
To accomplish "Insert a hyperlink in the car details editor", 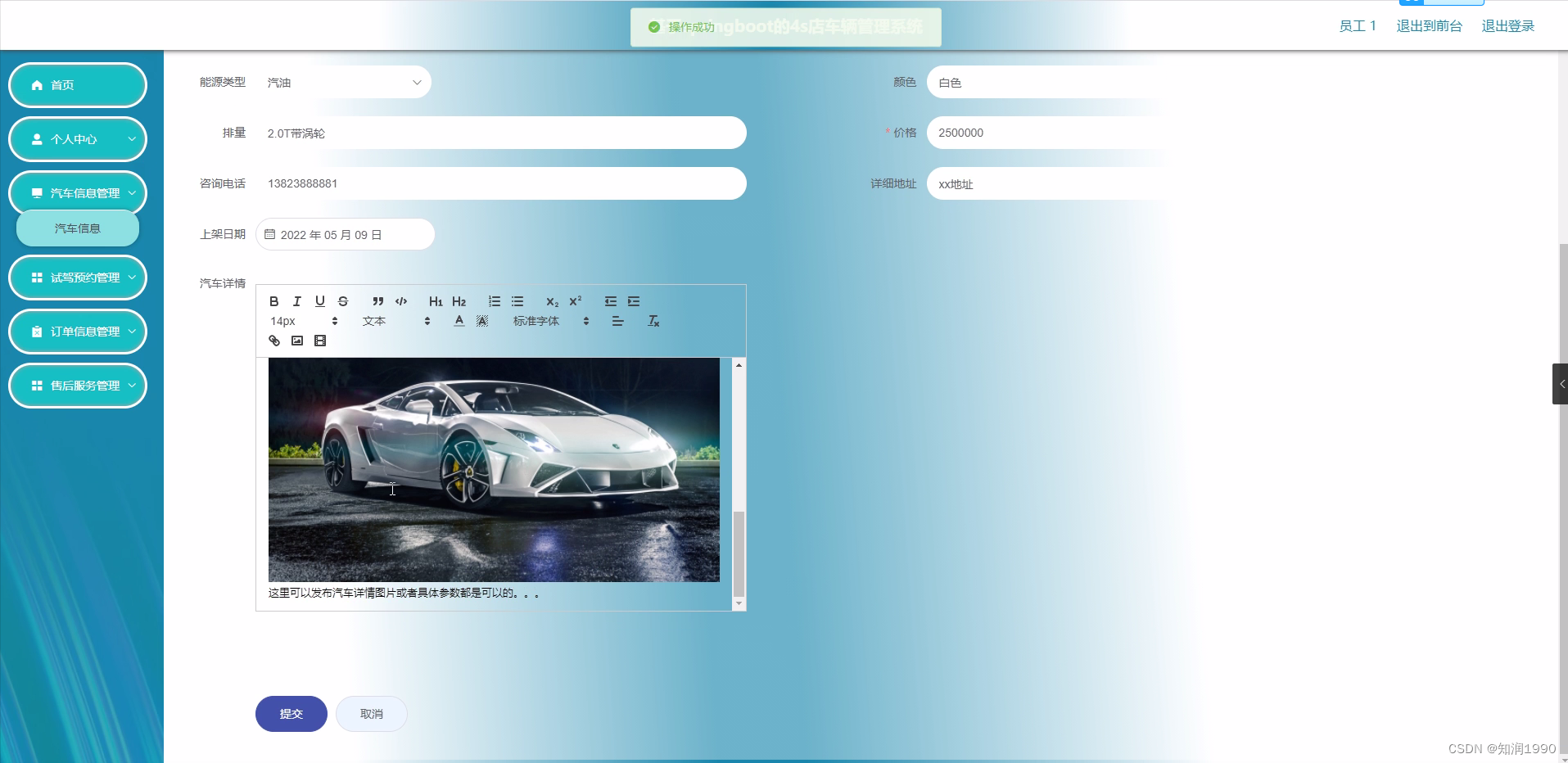I will [x=273, y=341].
